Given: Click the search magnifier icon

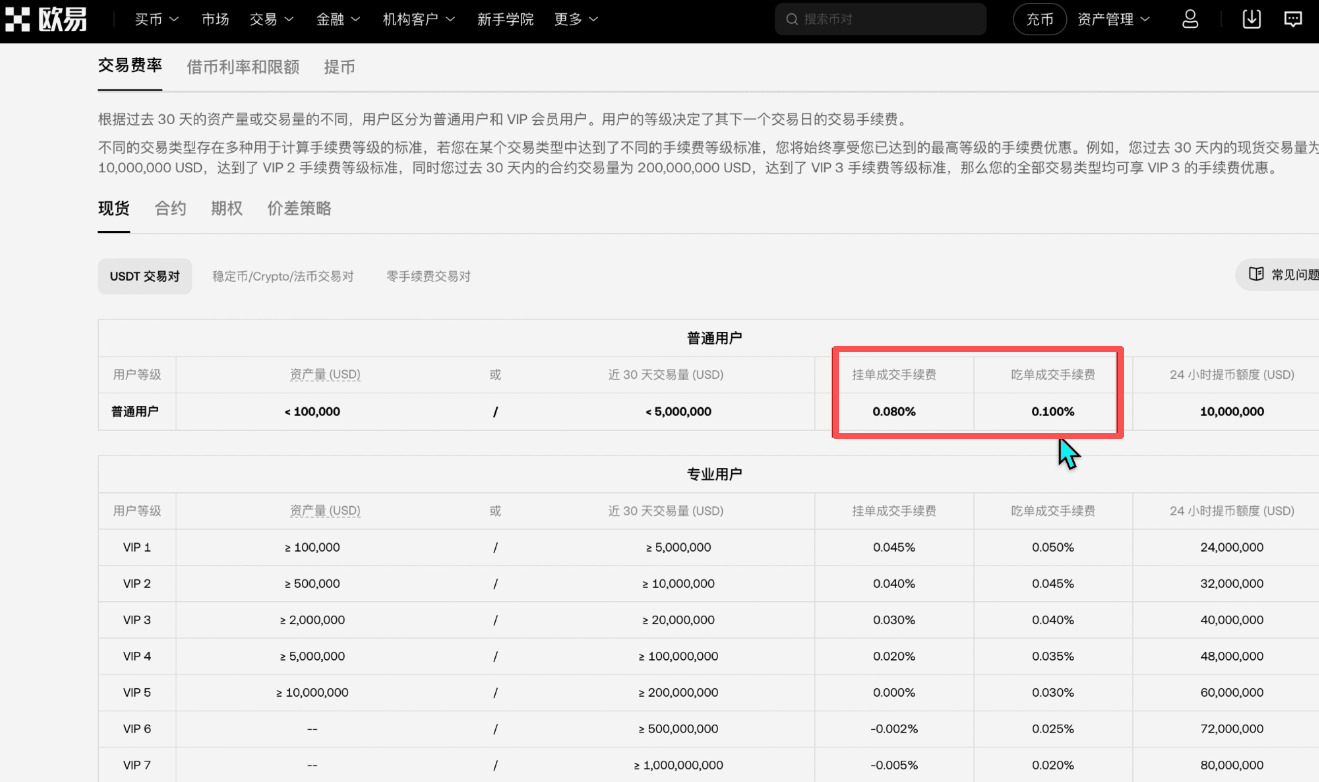Looking at the screenshot, I should (793, 18).
